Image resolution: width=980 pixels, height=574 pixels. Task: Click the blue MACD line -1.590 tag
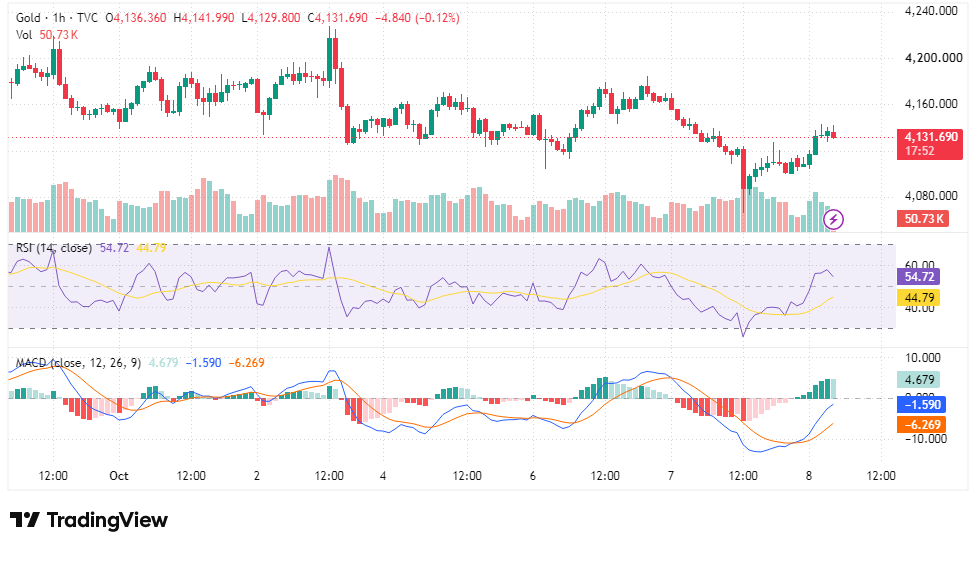[921, 405]
